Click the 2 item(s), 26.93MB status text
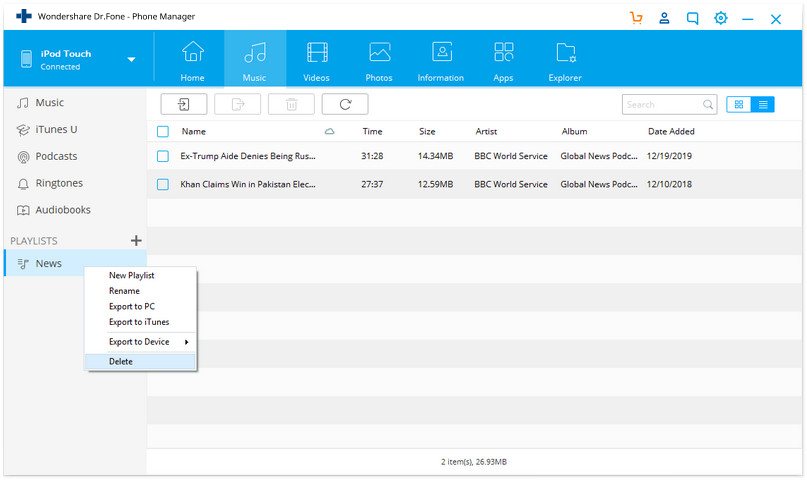 (x=474, y=462)
